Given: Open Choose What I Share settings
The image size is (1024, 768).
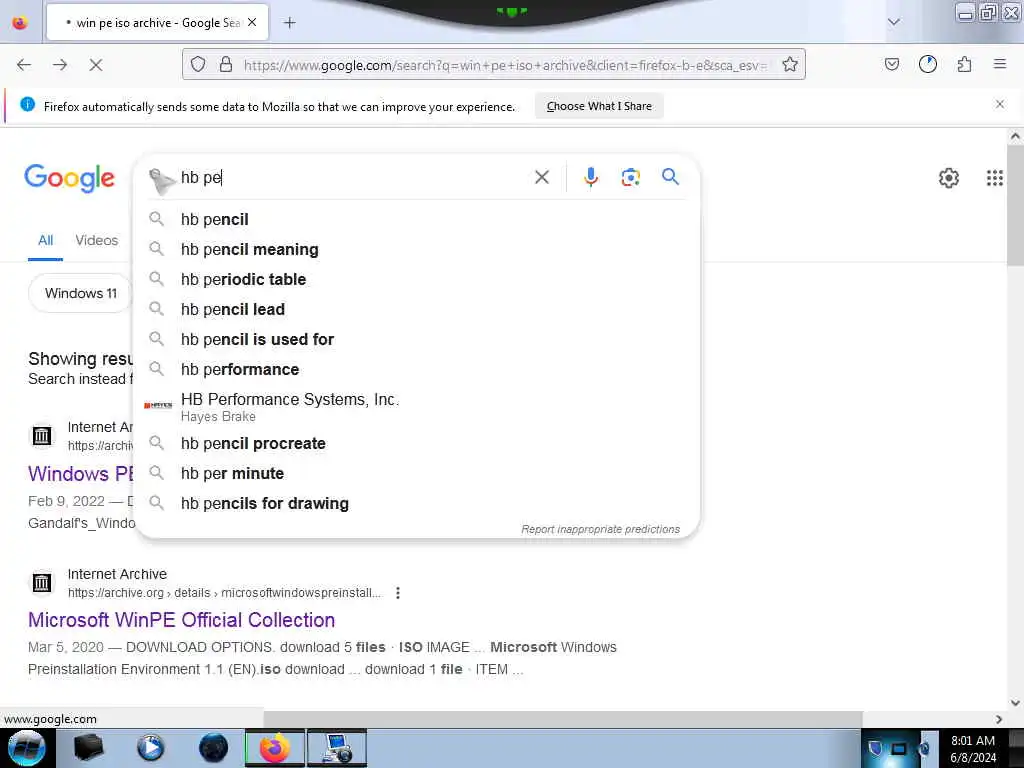Looking at the screenshot, I should [x=599, y=106].
